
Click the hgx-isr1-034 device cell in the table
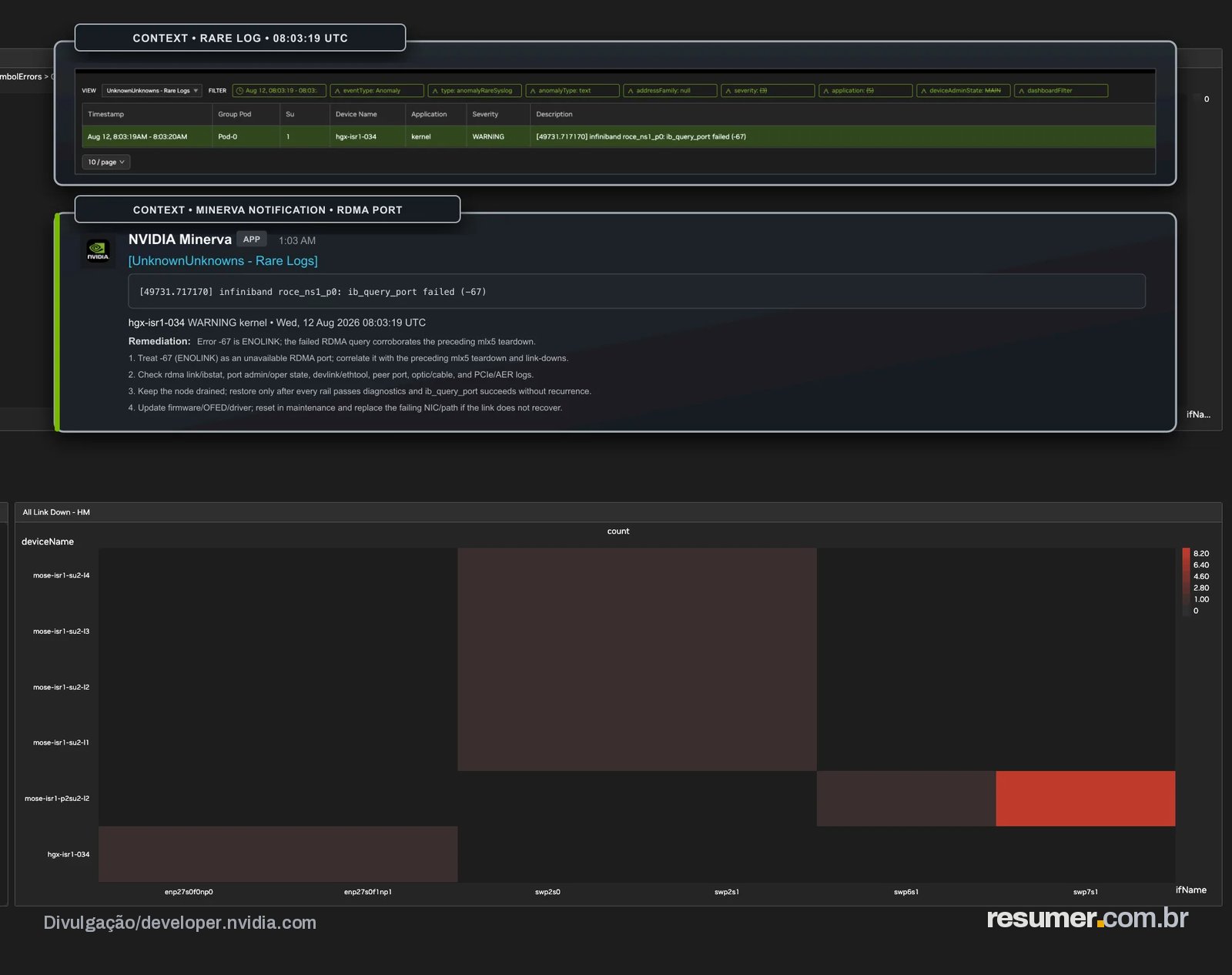pos(356,136)
